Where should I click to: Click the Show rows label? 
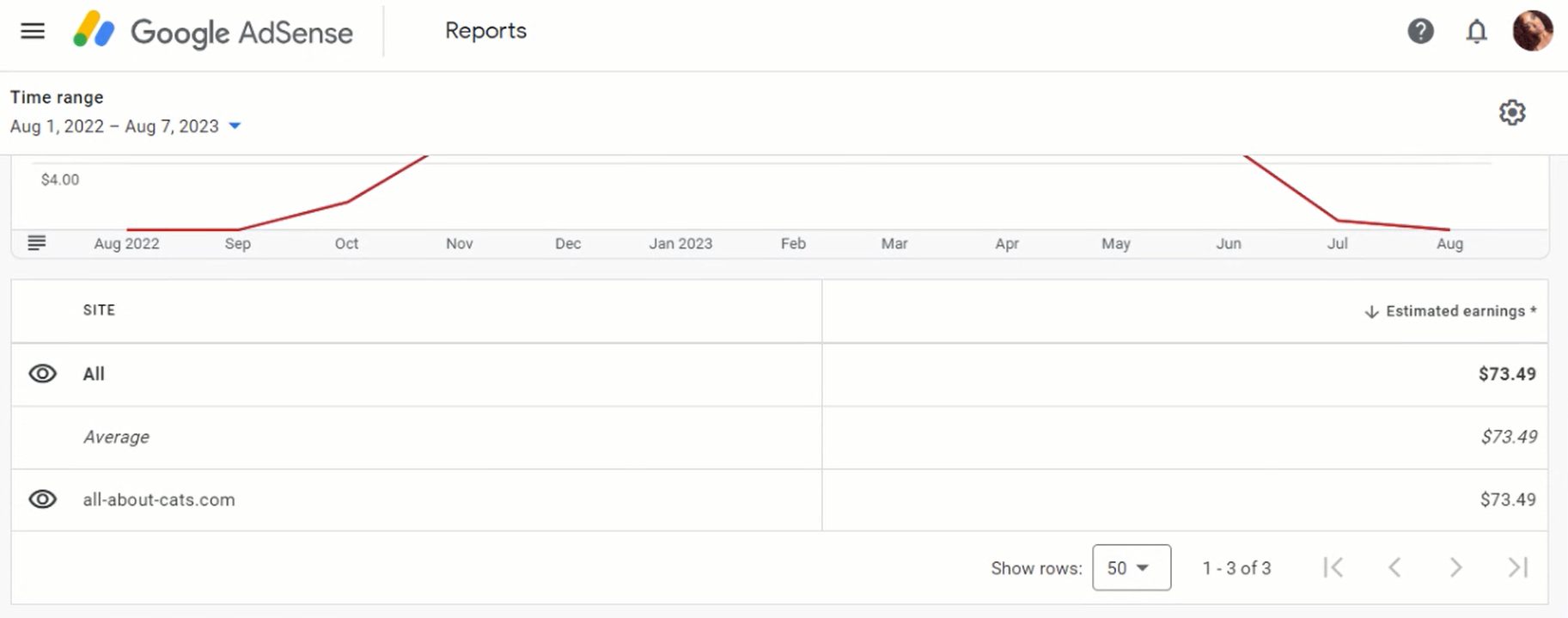click(x=1036, y=568)
